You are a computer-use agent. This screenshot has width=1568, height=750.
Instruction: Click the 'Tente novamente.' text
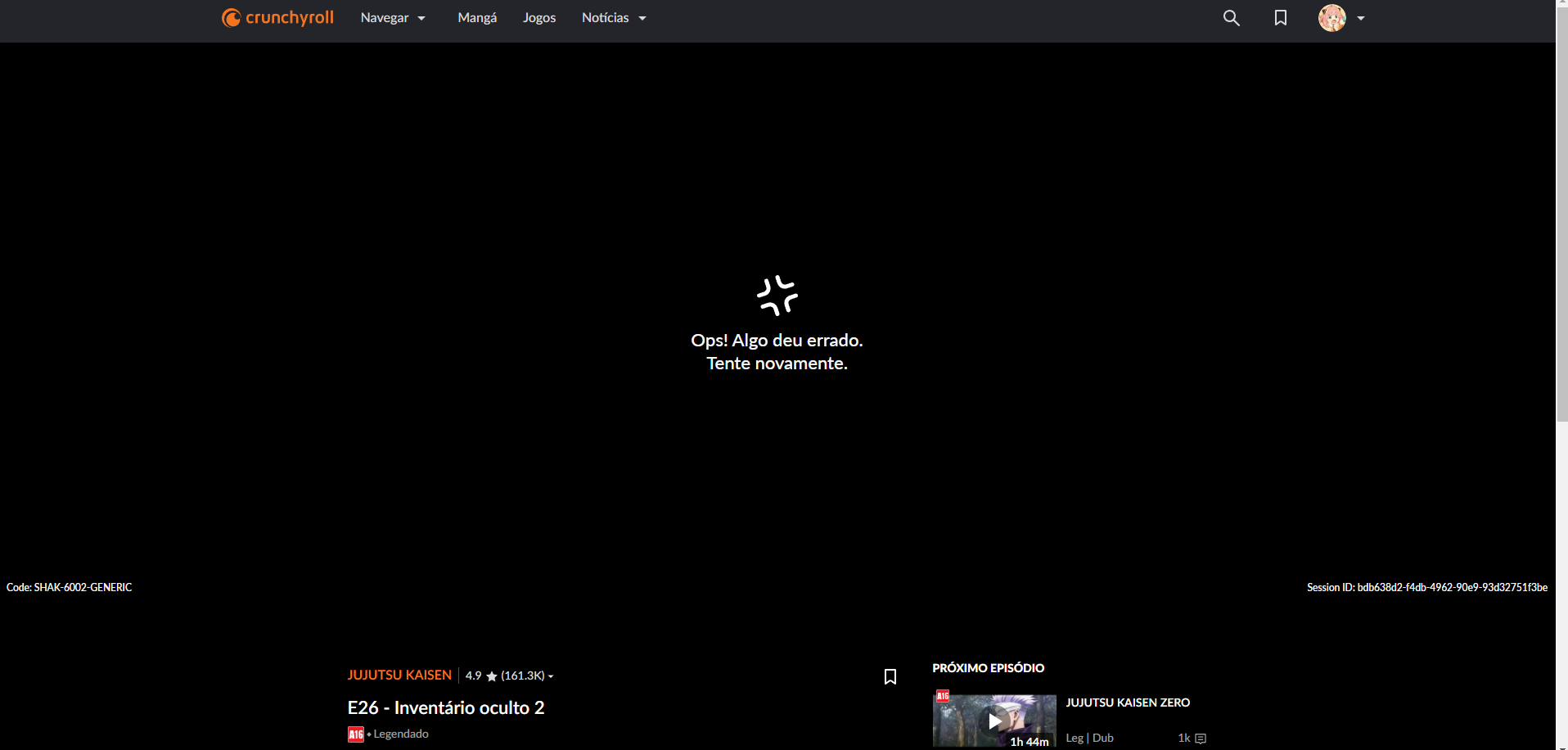[777, 364]
